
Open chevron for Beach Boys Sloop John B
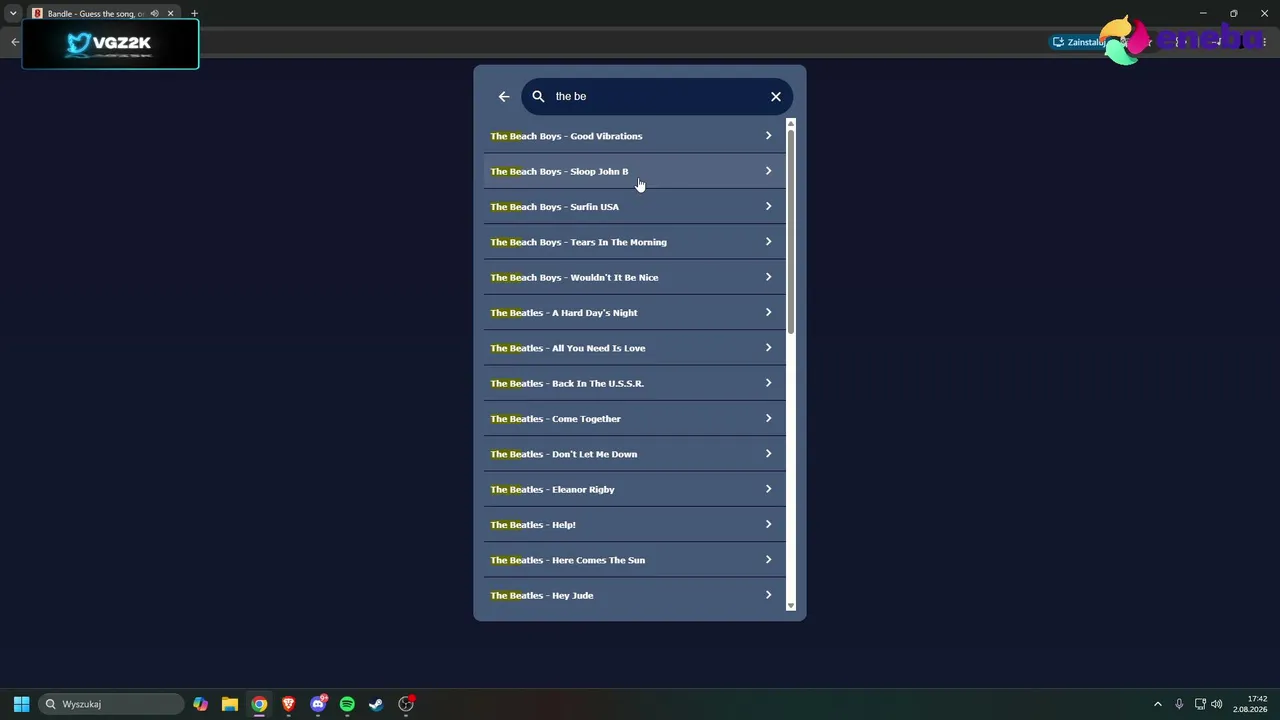click(768, 171)
